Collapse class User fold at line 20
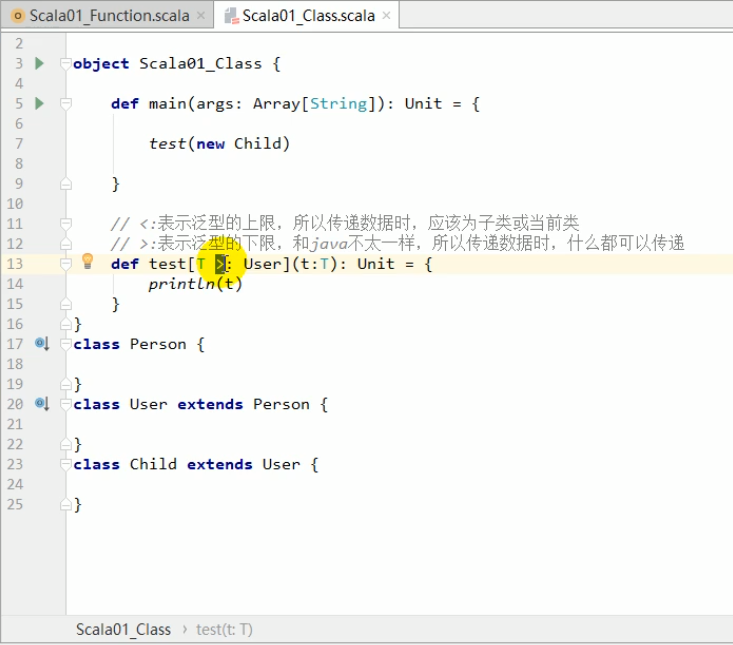Viewport: 733px width, 645px height. pos(66,404)
